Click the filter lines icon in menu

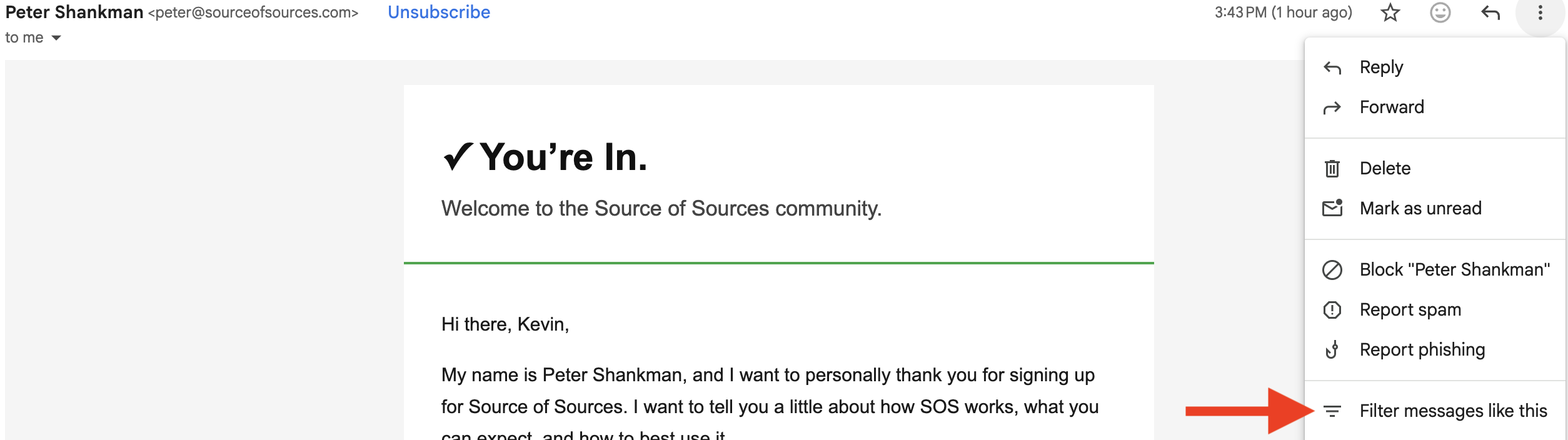(1332, 411)
